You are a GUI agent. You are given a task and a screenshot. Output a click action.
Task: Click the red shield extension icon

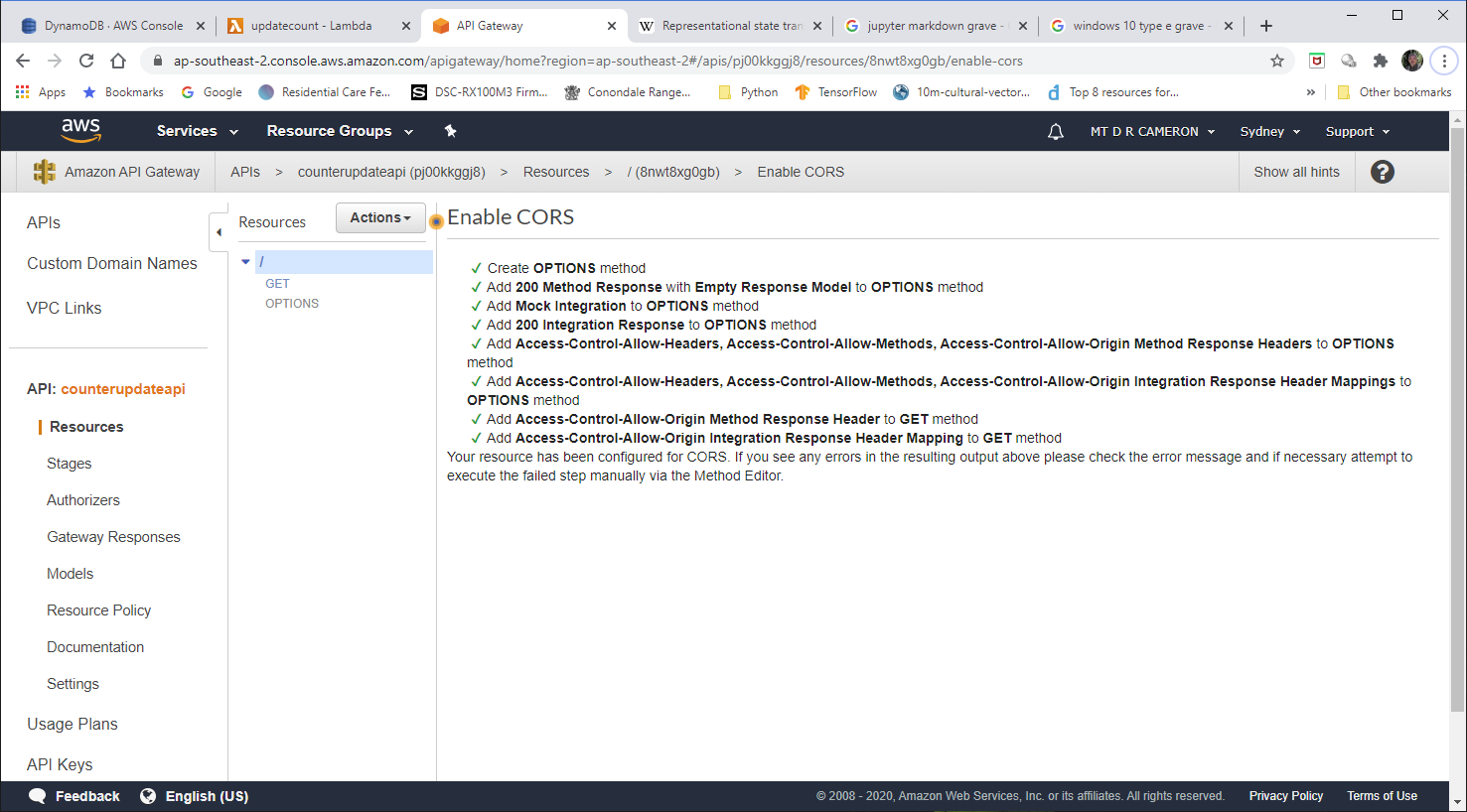coord(1317,61)
